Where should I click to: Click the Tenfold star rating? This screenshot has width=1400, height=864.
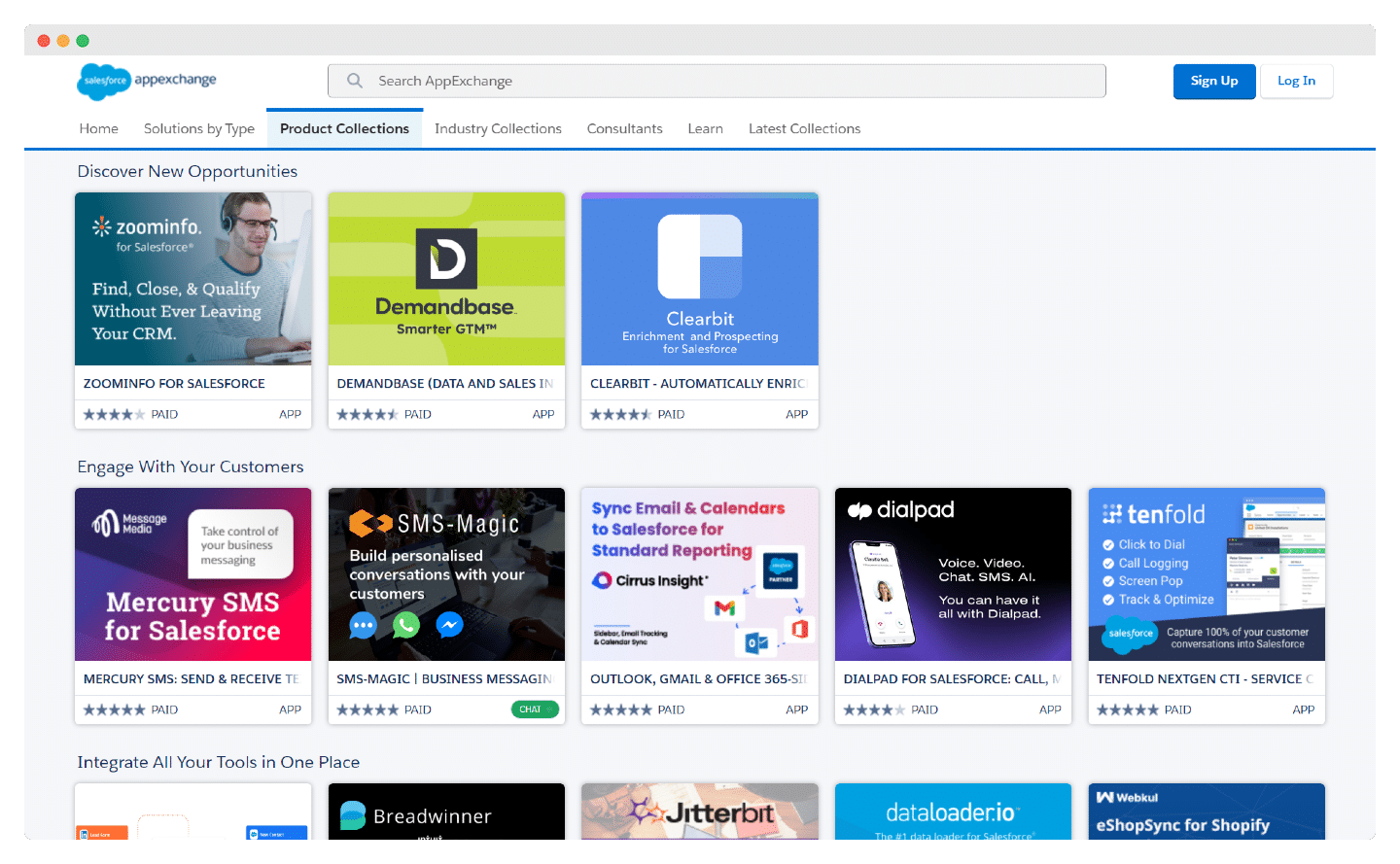[1128, 709]
